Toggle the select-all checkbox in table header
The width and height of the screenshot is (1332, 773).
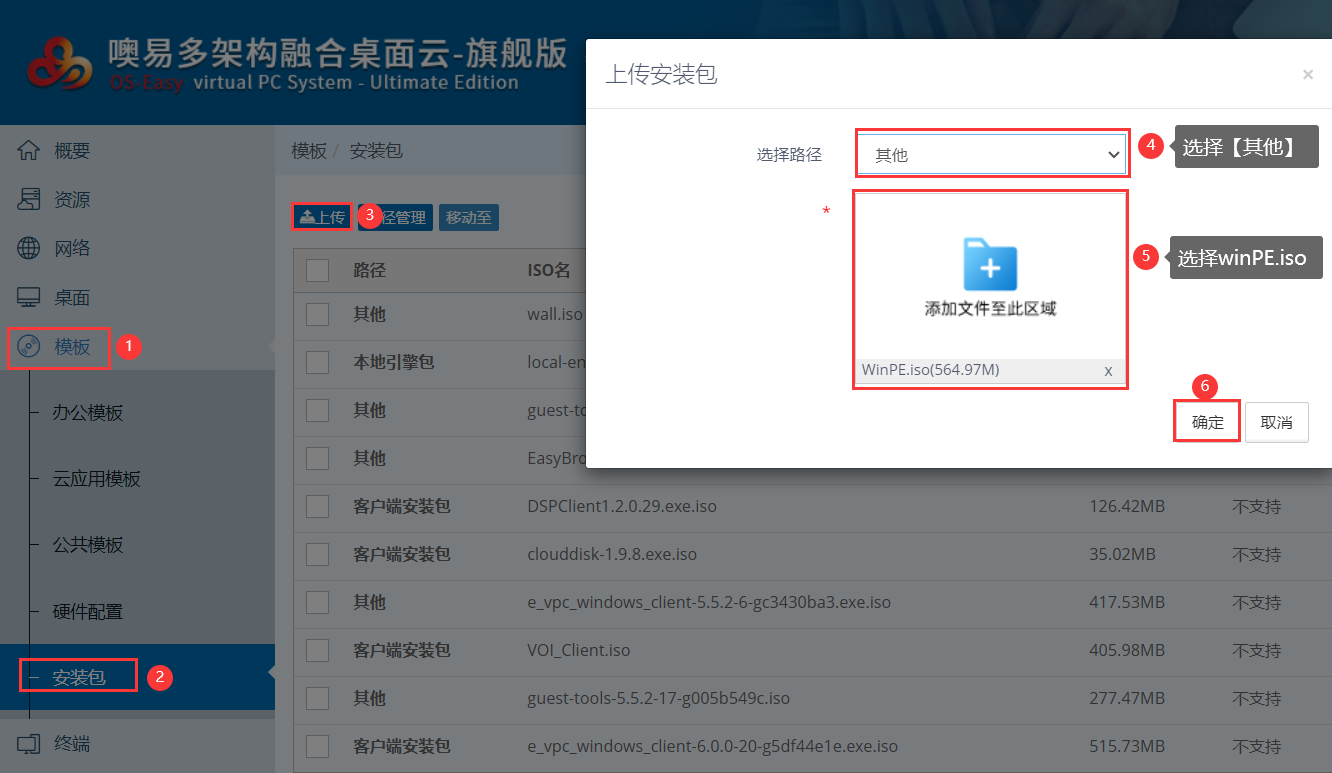pyautogui.click(x=317, y=270)
